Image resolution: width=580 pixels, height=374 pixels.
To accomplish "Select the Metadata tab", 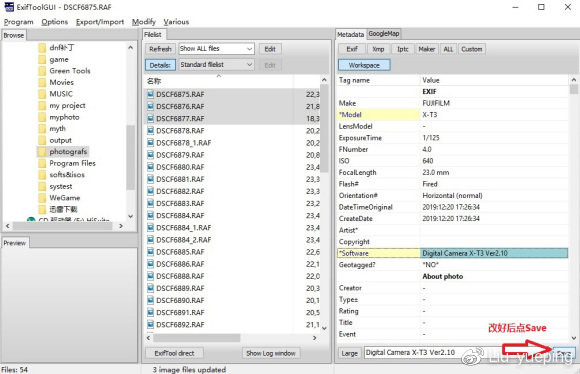I will (x=351, y=34).
